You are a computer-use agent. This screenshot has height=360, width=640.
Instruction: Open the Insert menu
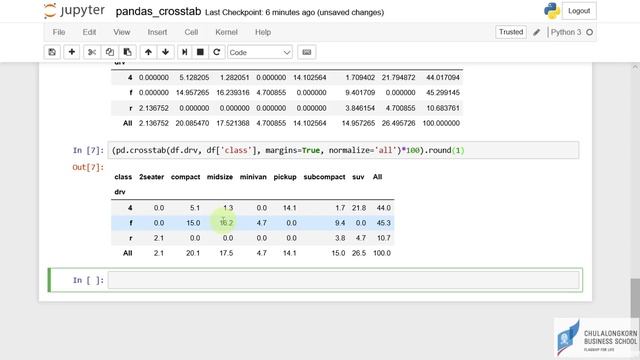(x=157, y=32)
